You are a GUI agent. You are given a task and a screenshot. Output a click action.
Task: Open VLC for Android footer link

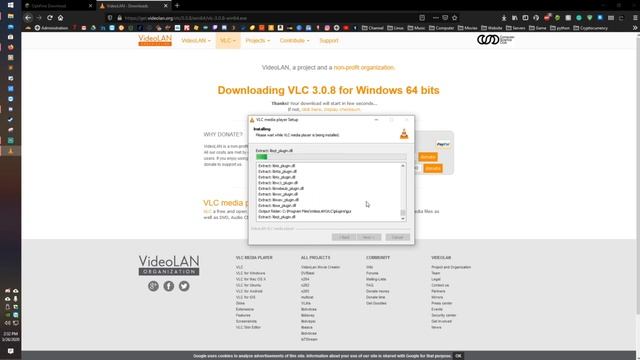[249, 291]
